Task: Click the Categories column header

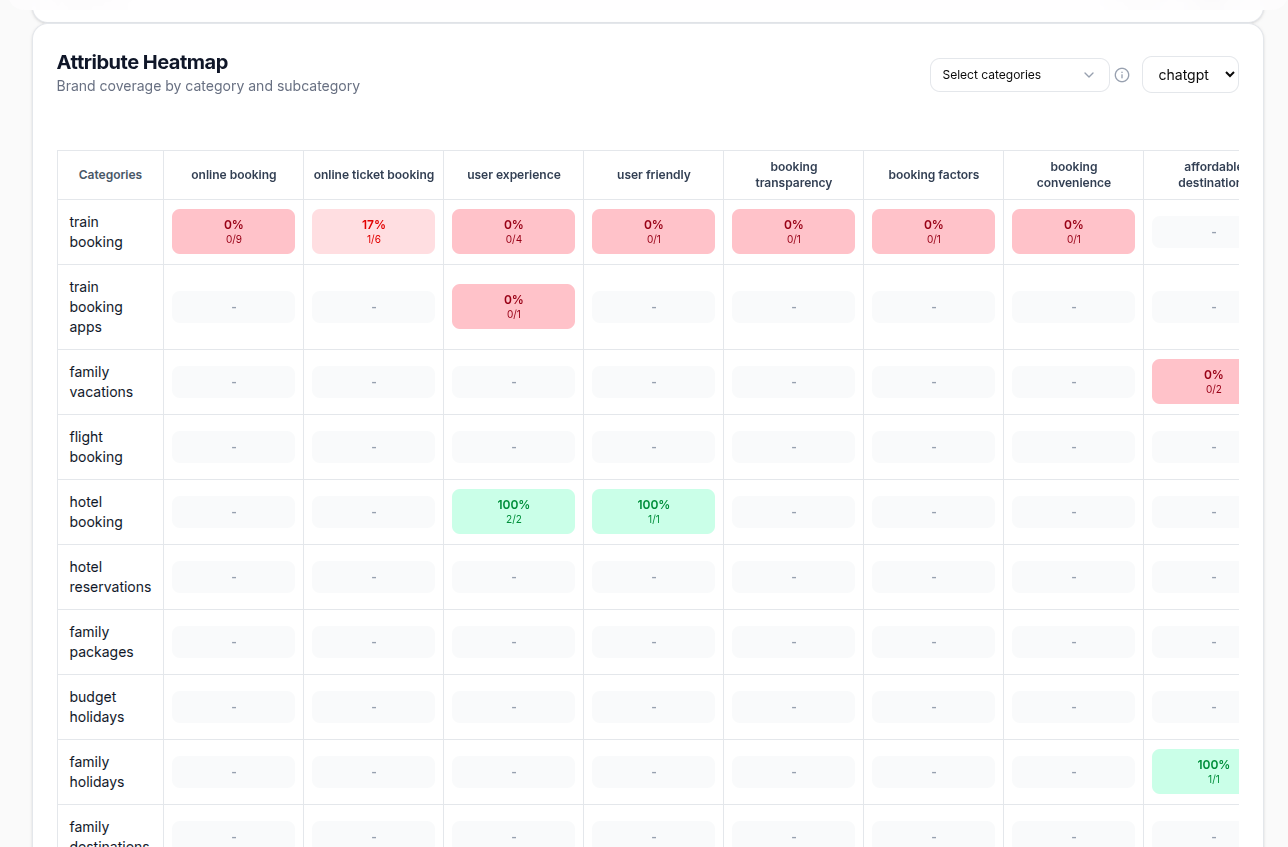Action: [110, 175]
